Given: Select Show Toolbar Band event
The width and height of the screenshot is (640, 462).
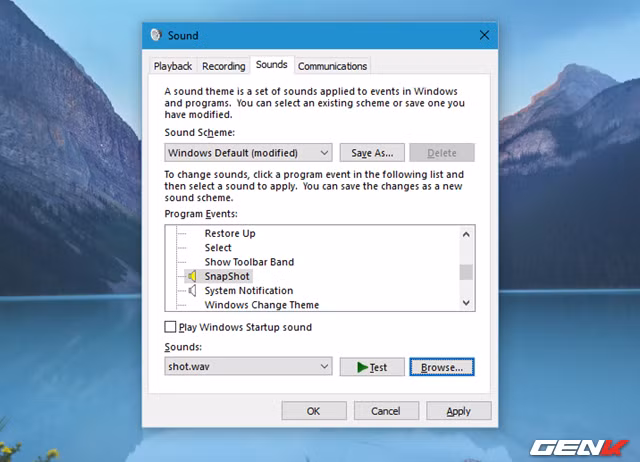Looking at the screenshot, I should (x=249, y=262).
